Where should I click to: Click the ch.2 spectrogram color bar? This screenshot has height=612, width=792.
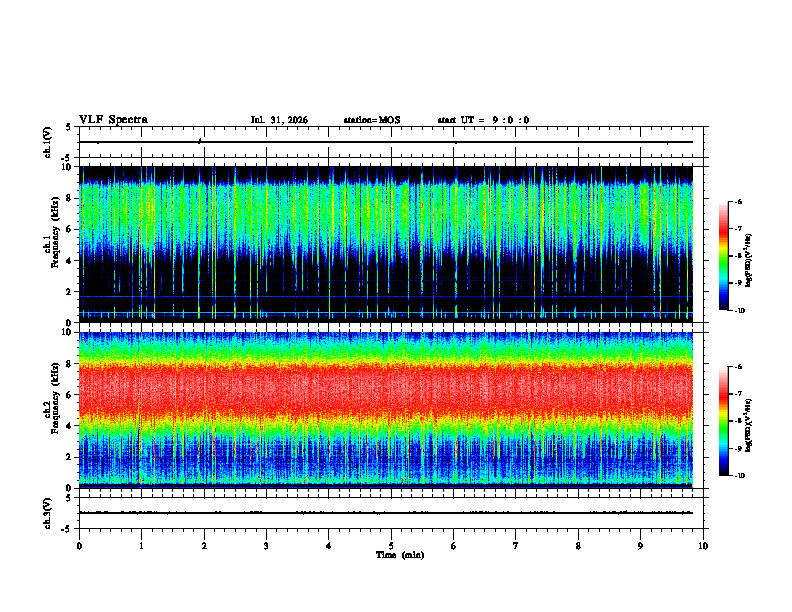[x=724, y=421]
